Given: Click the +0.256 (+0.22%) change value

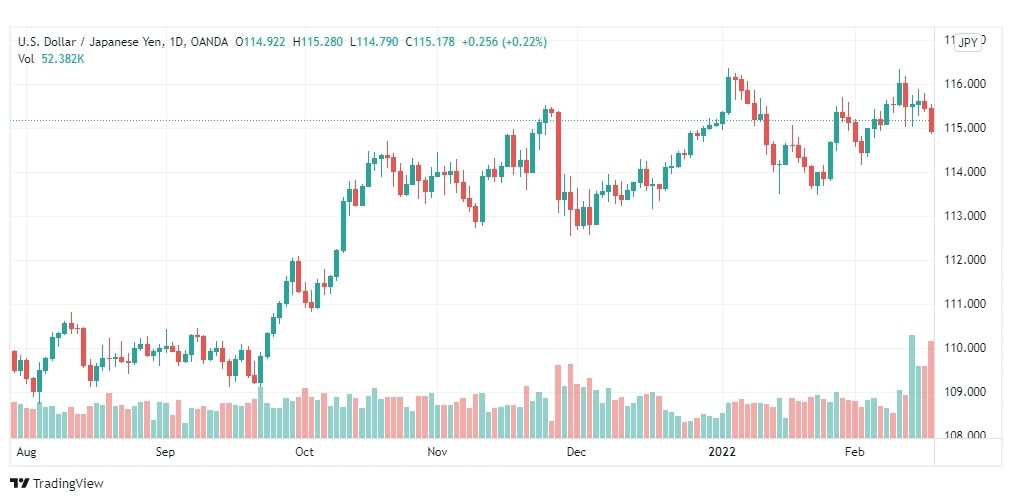Looking at the screenshot, I should pos(504,42).
